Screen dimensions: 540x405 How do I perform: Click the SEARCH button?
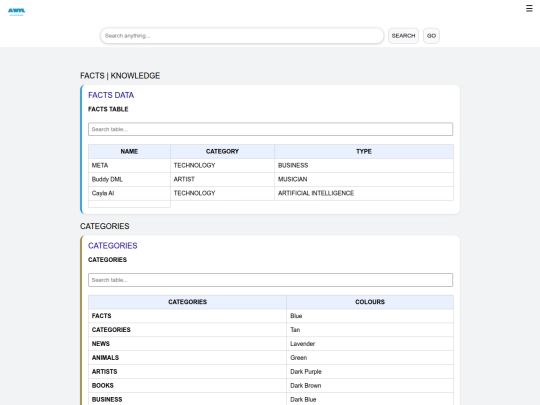[x=403, y=36]
